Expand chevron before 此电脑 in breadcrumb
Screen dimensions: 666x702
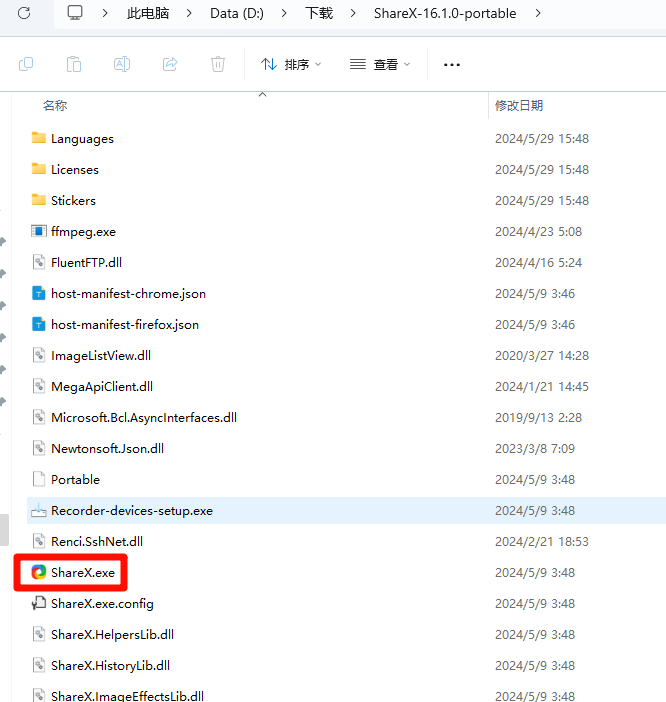coord(105,13)
